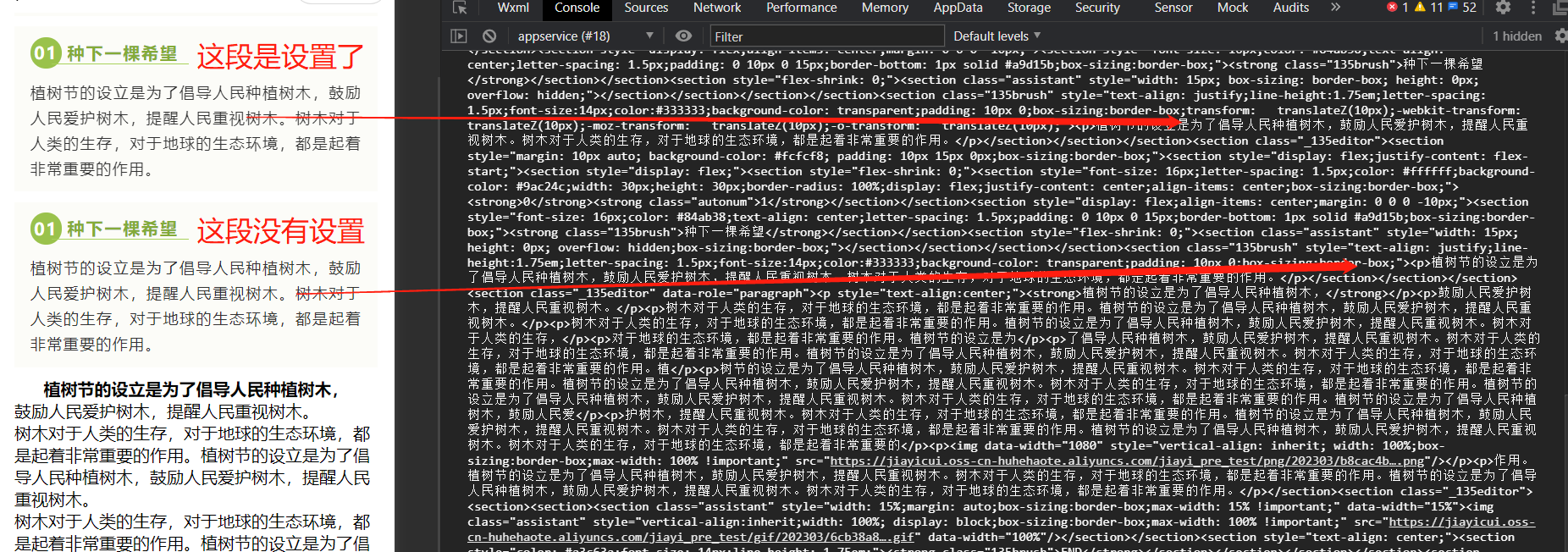Open the AppData tab
Image resolution: width=1568 pixels, height=552 pixels.
point(958,8)
